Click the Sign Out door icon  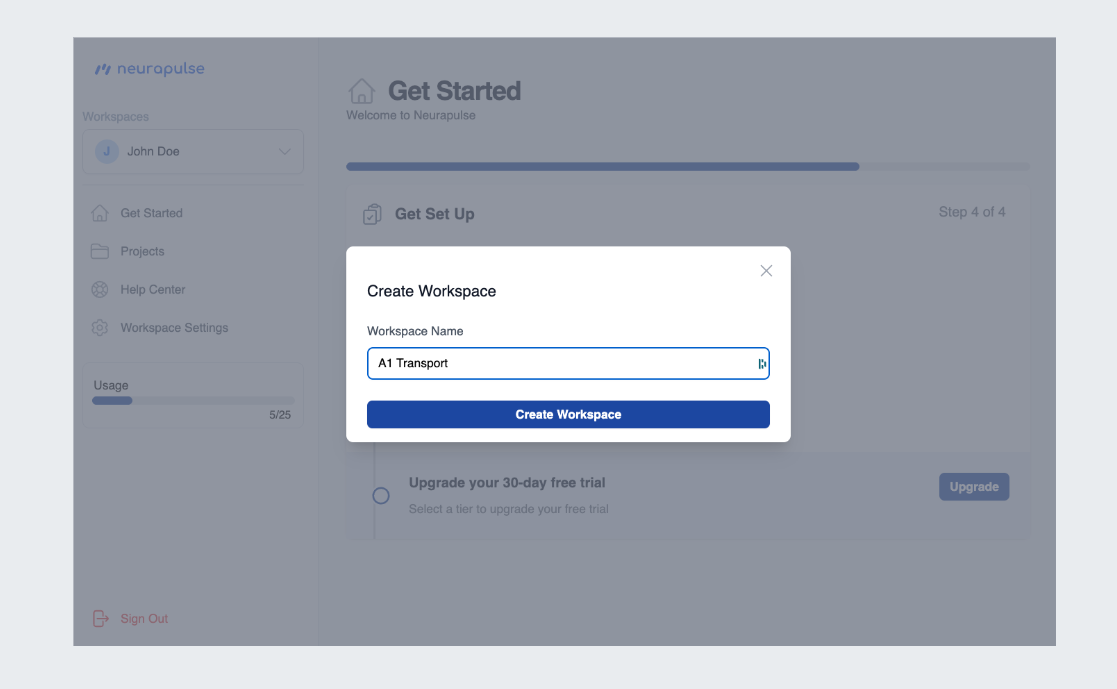pyautogui.click(x=100, y=618)
